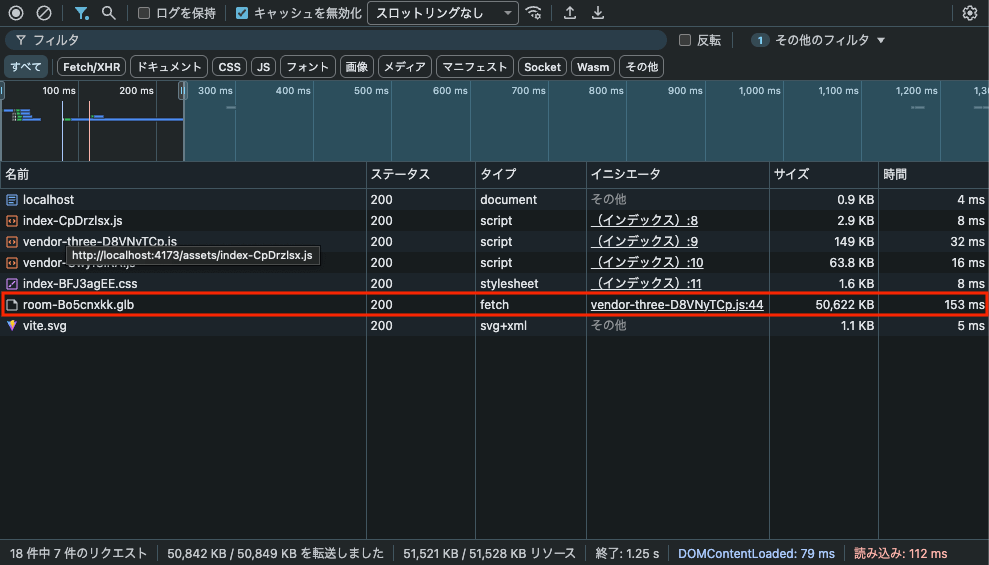Screen dimensions: 989x565
Task: Click the export HAR download icon
Action: (598, 13)
